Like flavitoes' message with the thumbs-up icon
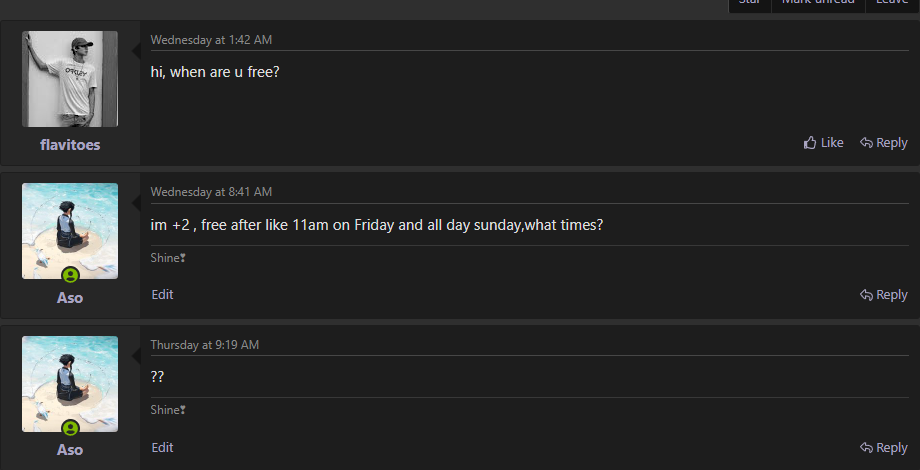Viewport: 920px width, 470px height. (x=824, y=143)
